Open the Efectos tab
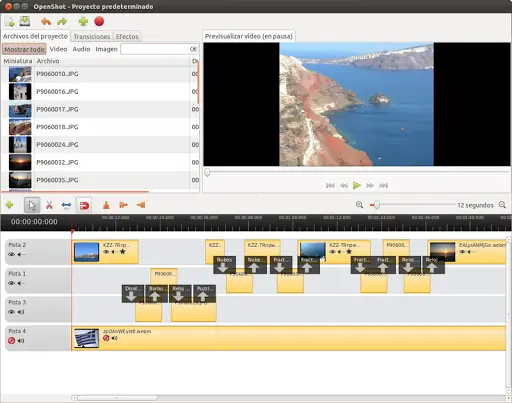512x403 pixels. [127, 36]
